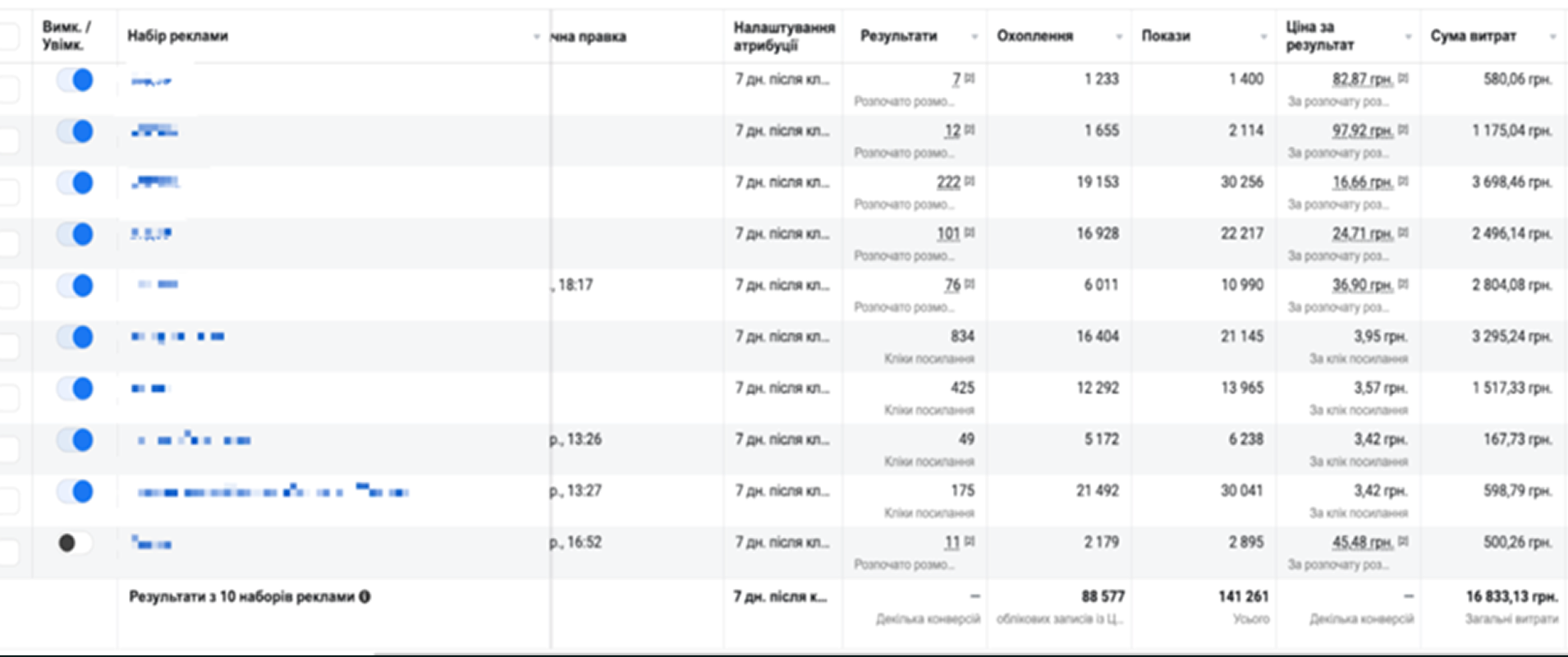Enable the switched-off toggle in the 500,26 грн. row
The width and height of the screenshot is (1568, 657).
pos(75,543)
